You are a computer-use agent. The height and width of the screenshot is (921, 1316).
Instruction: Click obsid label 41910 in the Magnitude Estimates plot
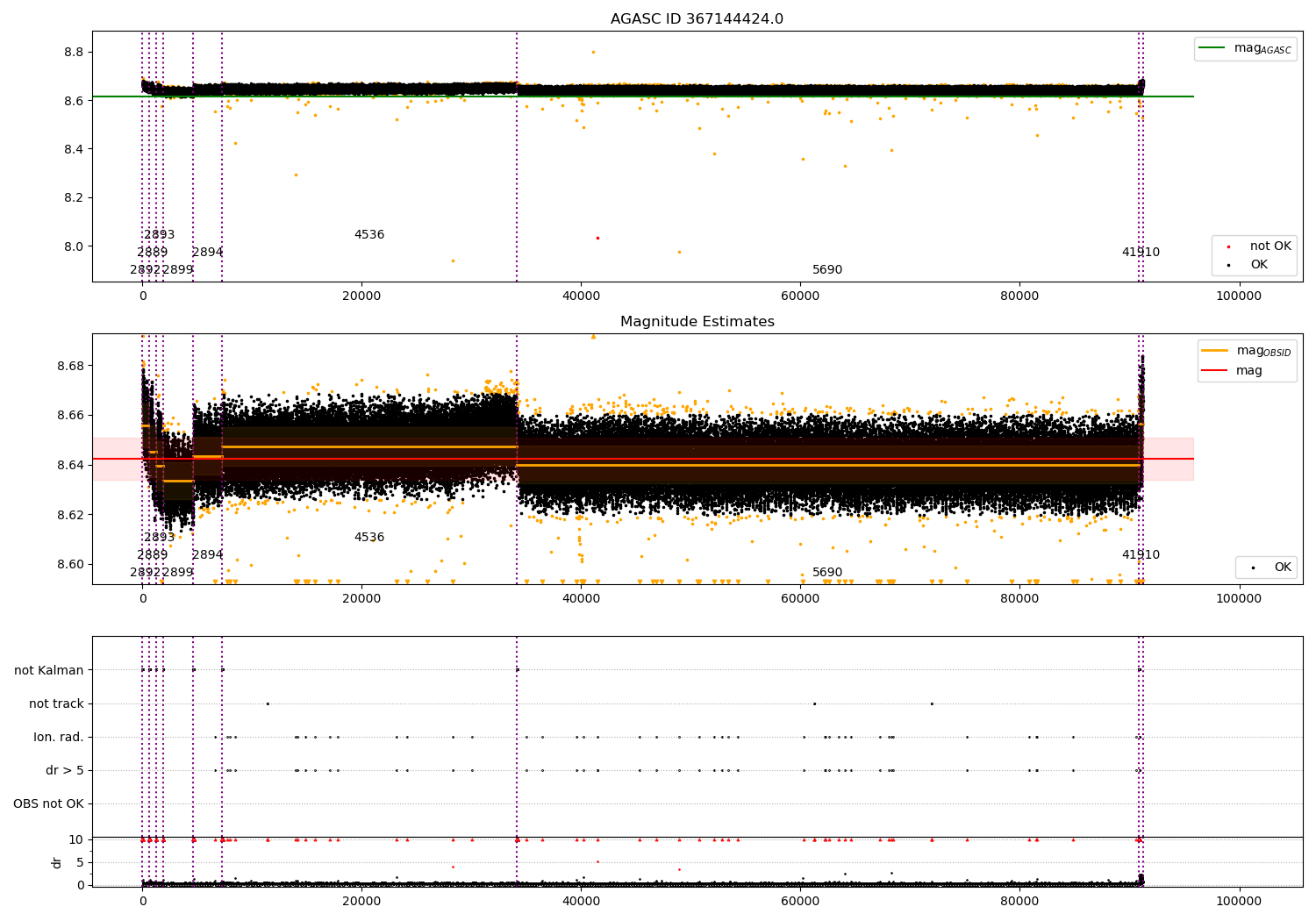pos(1141,555)
